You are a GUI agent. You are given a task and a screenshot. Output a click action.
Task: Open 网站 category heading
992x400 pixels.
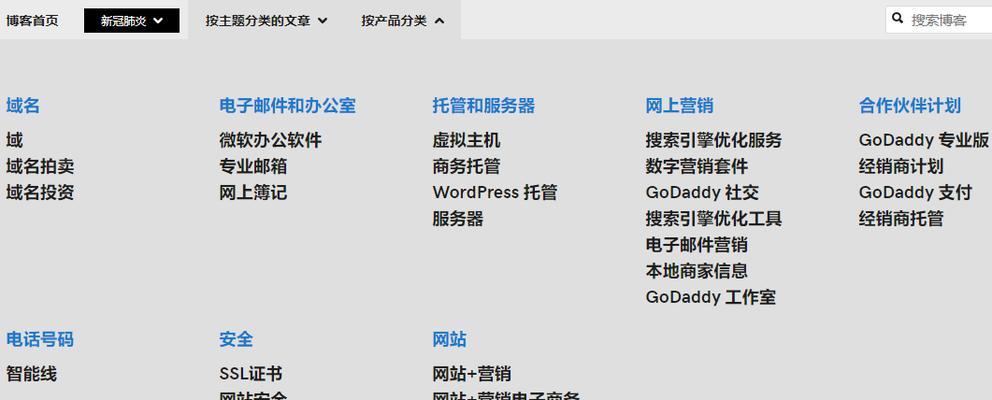pos(449,339)
